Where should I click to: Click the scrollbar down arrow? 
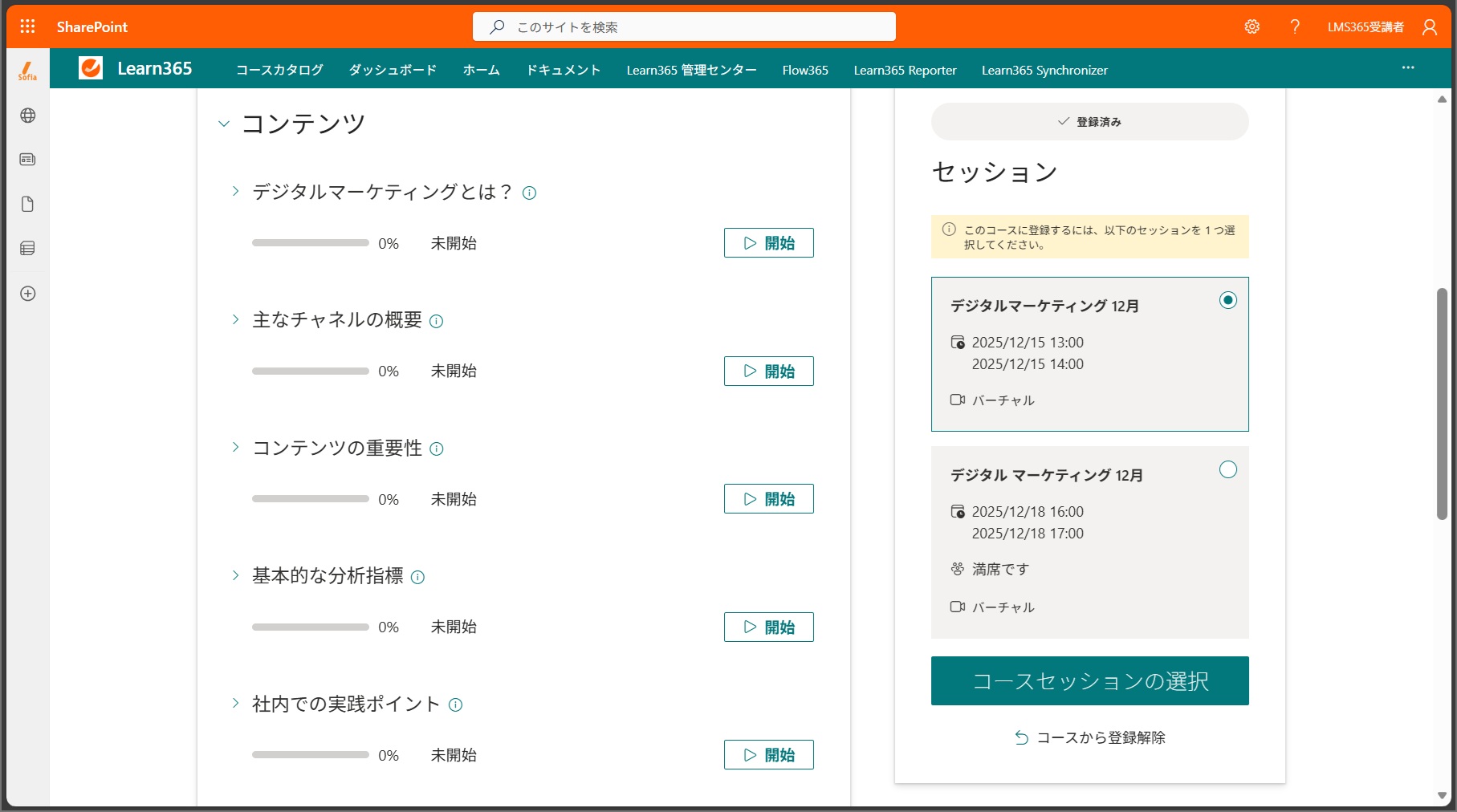point(1442,796)
